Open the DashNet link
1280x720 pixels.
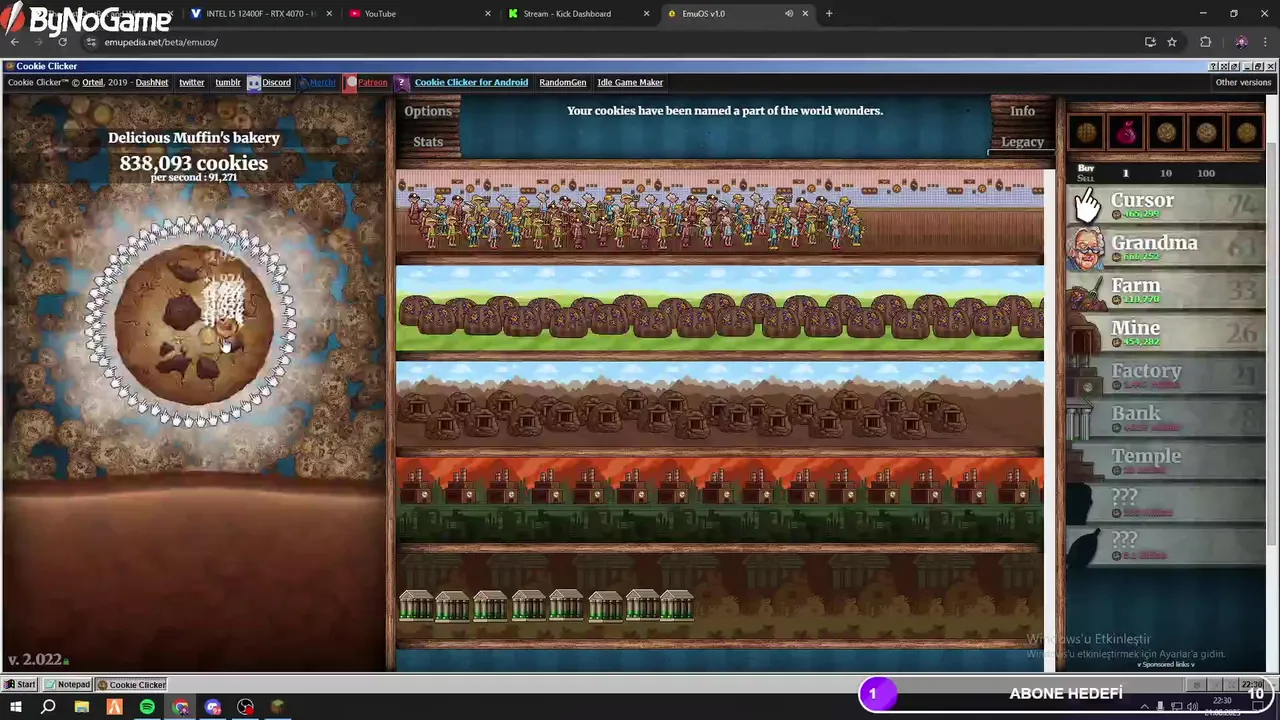(152, 82)
